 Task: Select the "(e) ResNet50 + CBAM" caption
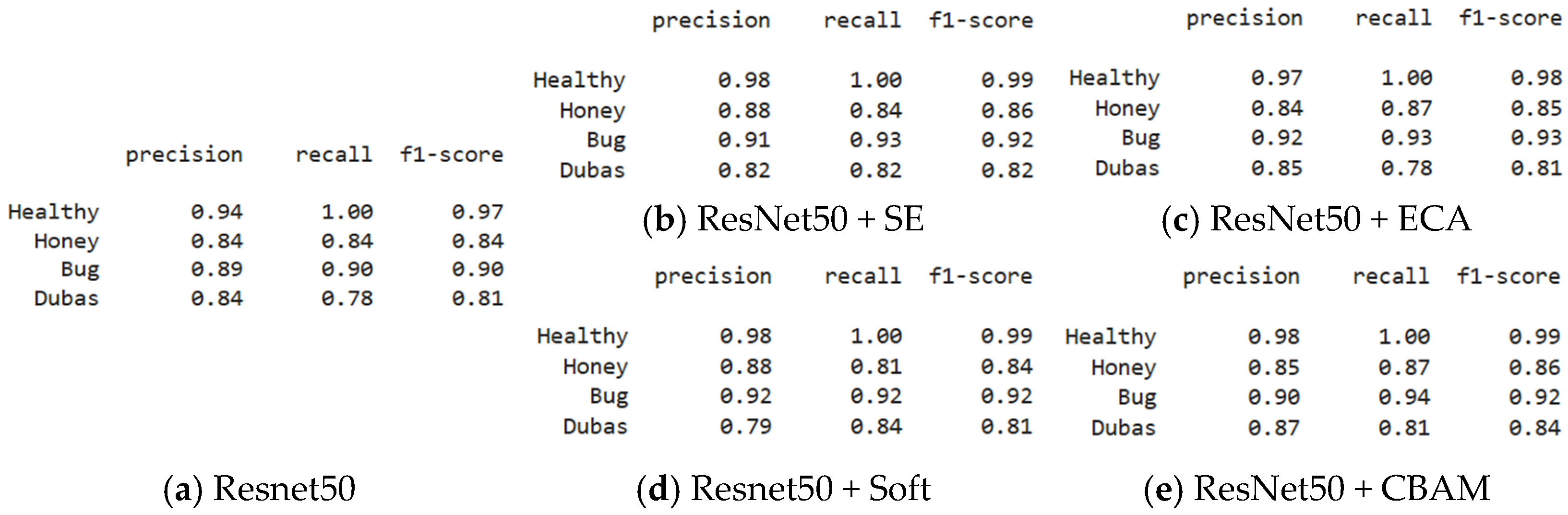point(1316,488)
